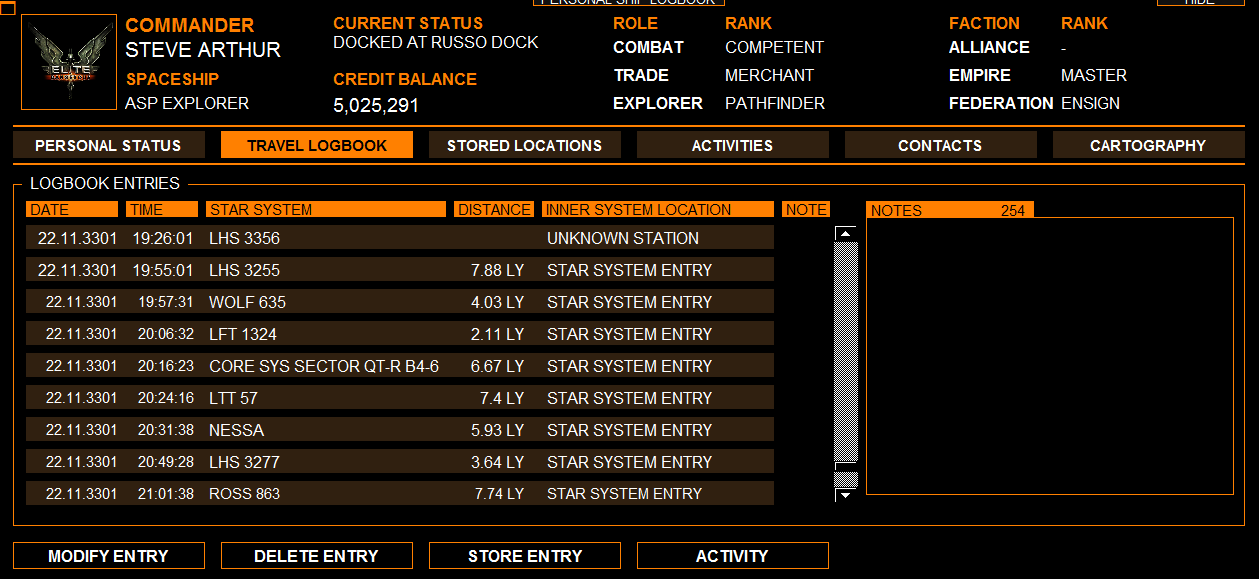Click the COMPETENT combat rank
This screenshot has height=579, width=1259.
tap(775, 47)
